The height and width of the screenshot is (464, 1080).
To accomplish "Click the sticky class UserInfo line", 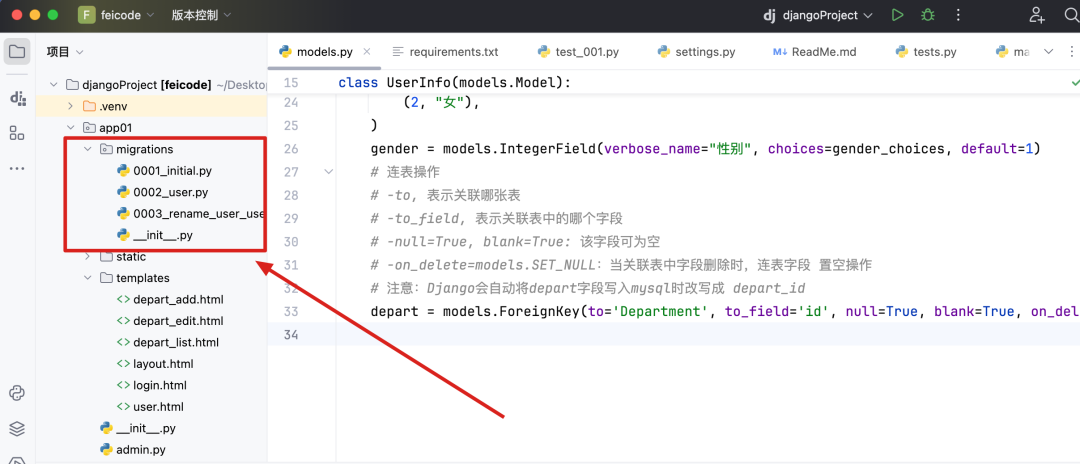I will (455, 83).
